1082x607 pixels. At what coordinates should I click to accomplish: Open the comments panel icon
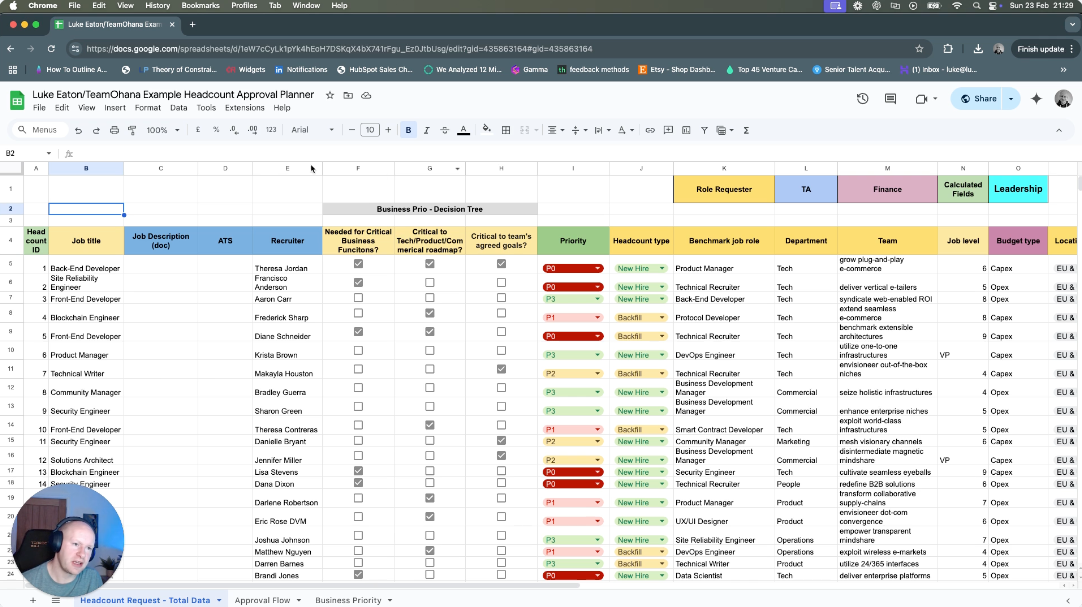pos(890,98)
